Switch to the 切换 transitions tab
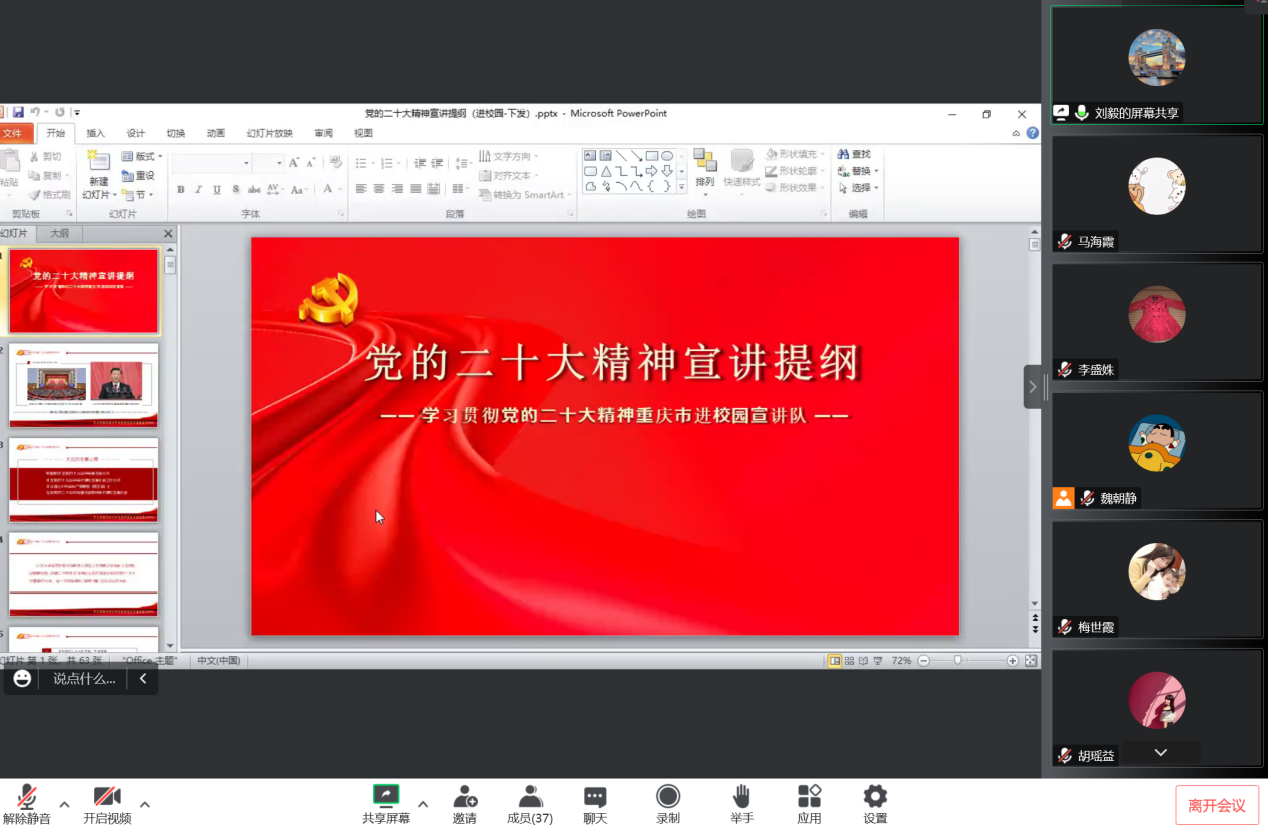 point(176,133)
